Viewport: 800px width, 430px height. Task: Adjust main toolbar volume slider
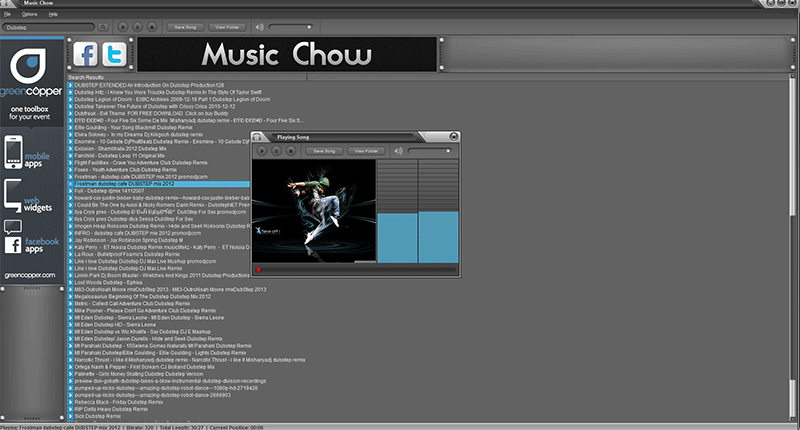[x=291, y=27]
